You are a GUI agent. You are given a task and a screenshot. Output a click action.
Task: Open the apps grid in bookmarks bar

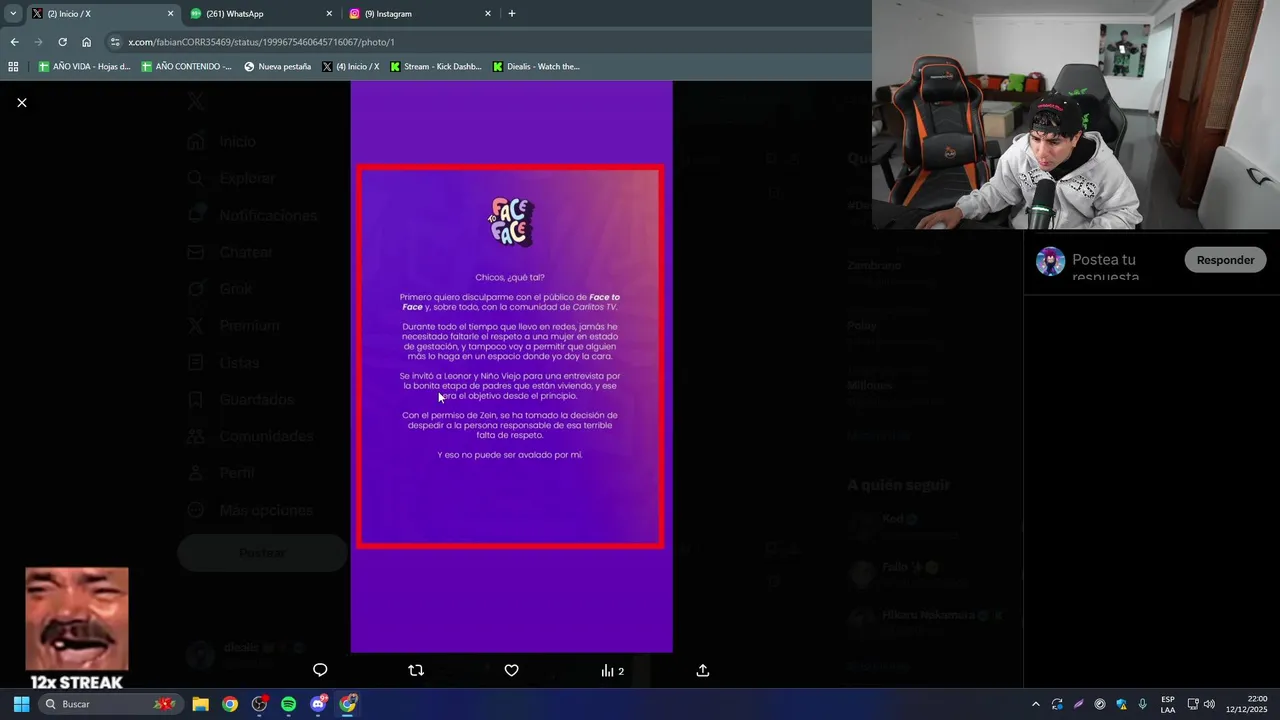pos(13,67)
